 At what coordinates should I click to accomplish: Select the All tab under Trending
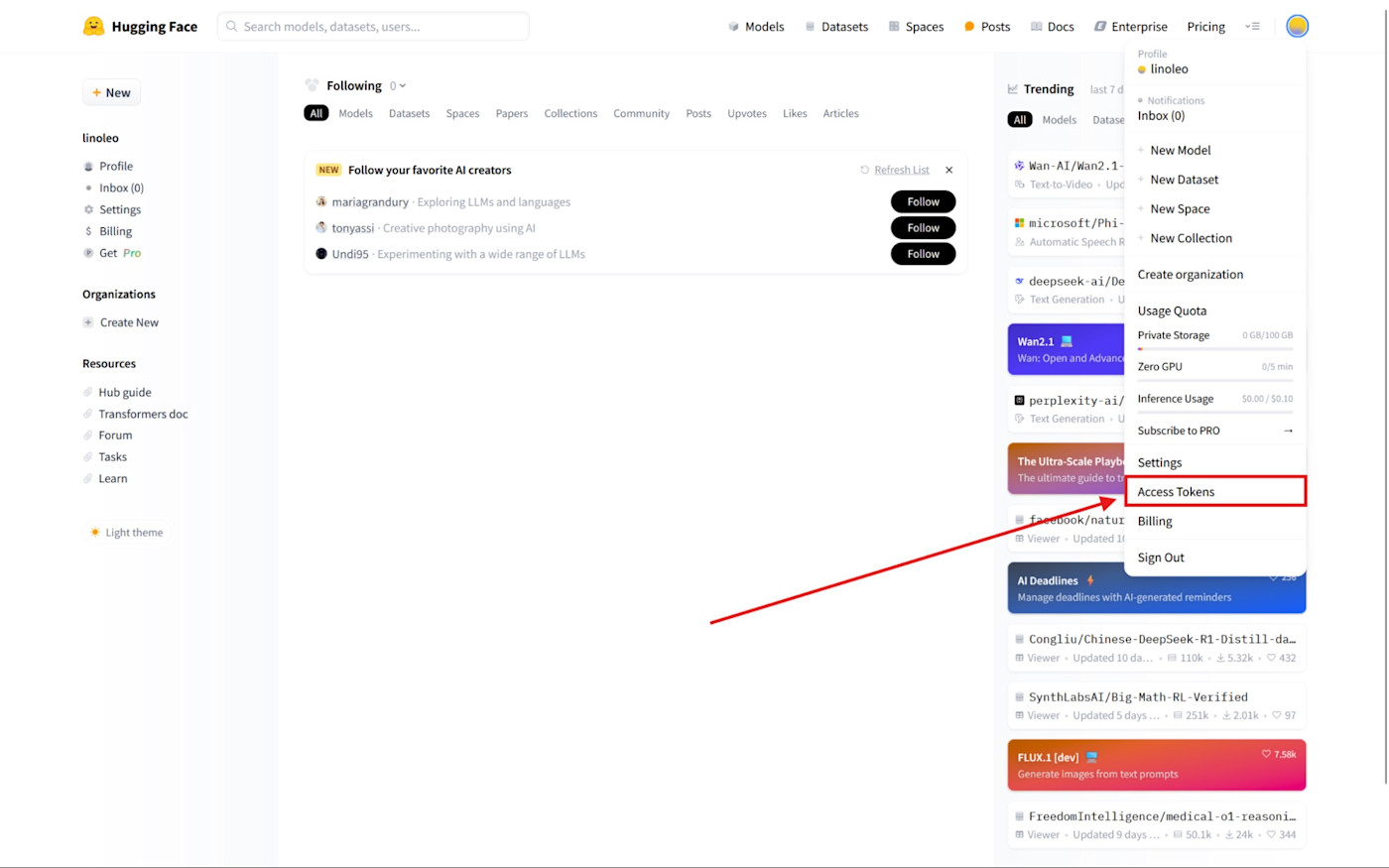click(x=1019, y=120)
